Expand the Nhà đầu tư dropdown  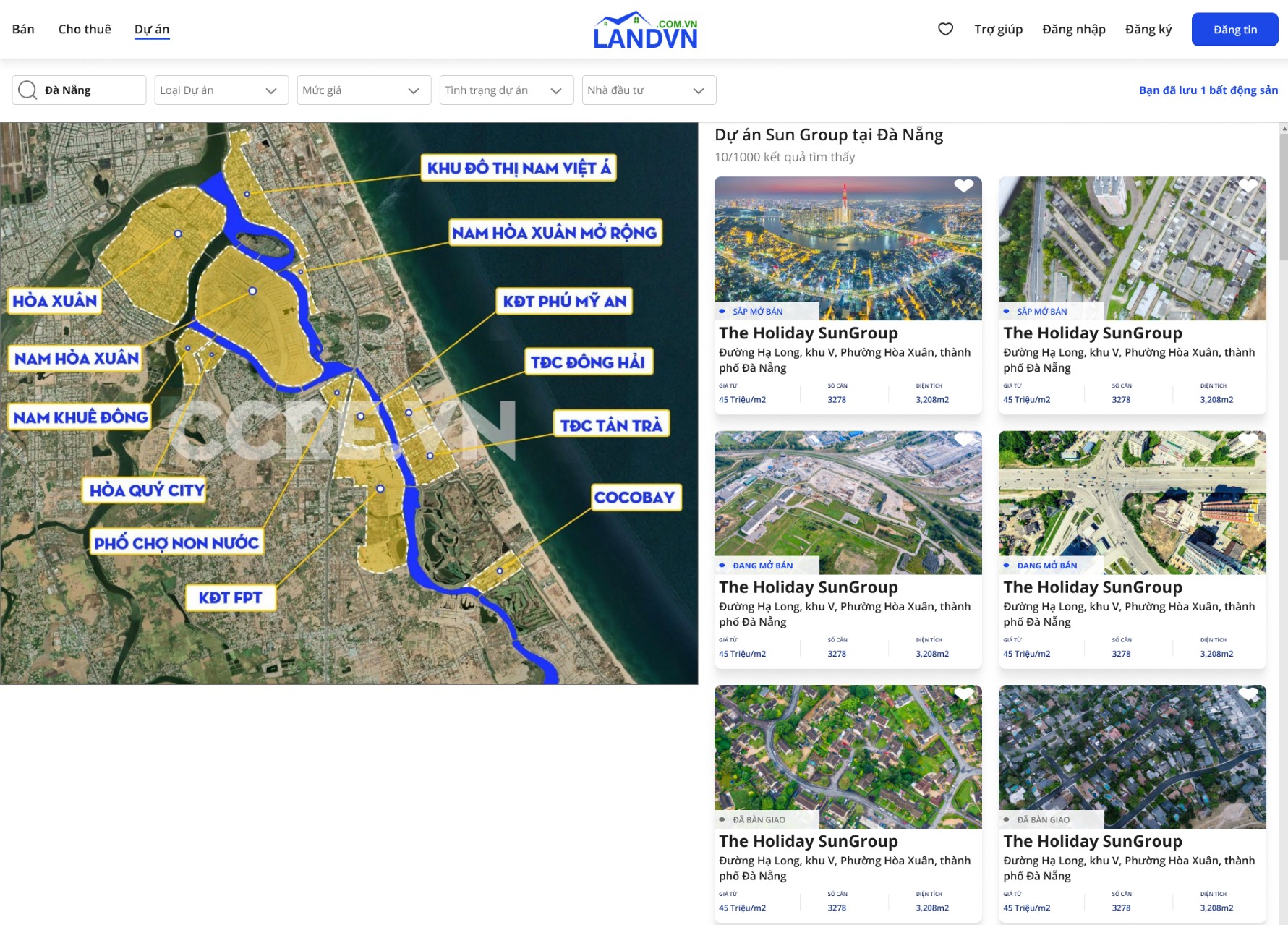[649, 90]
